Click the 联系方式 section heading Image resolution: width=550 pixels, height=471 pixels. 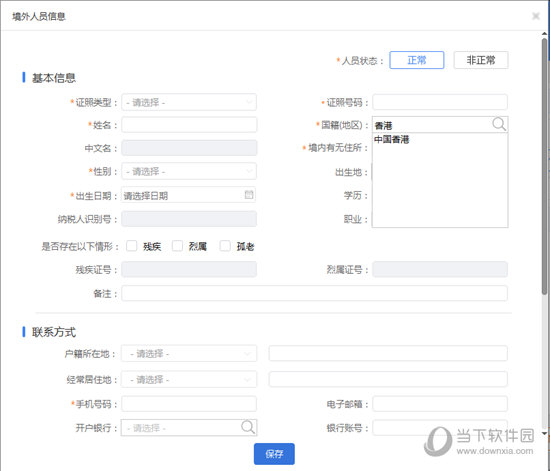click(x=54, y=332)
